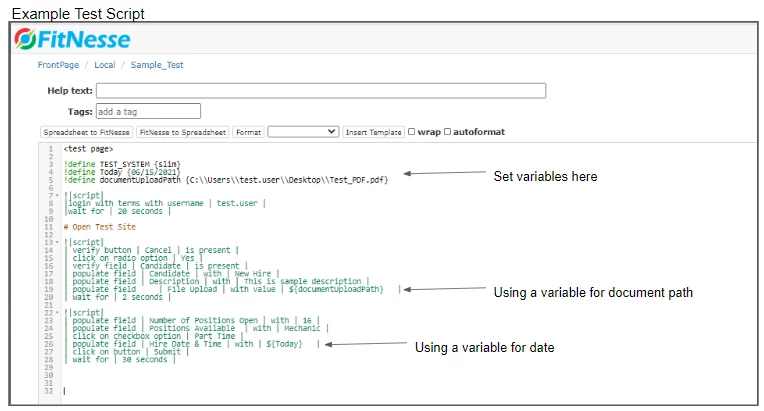Image resolution: width=764 pixels, height=411 pixels.
Task: Click the Format button
Action: pos(248,132)
